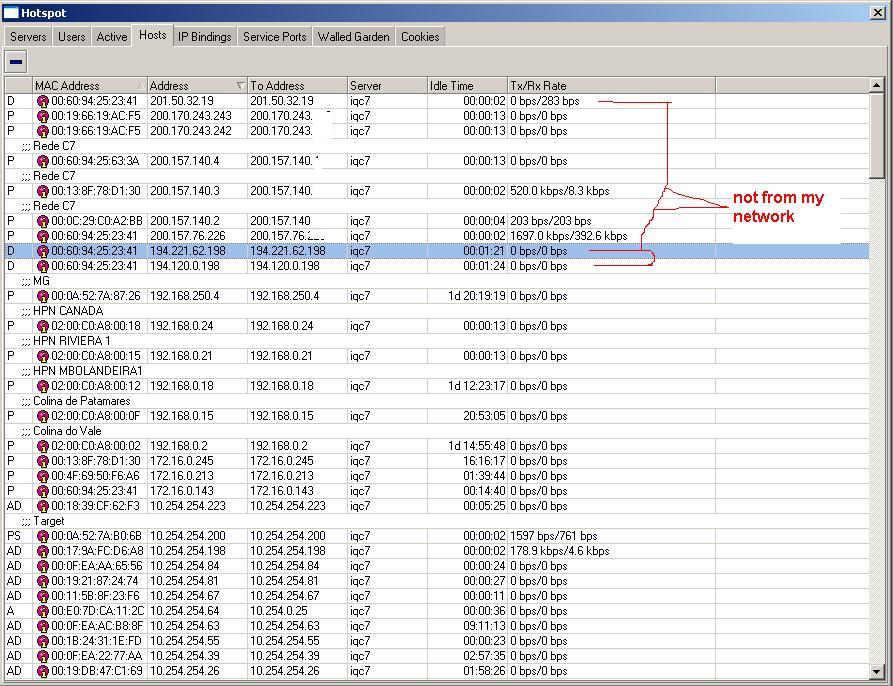Click host icon for address 192.168.0.2
893x686 pixels.
(43, 446)
